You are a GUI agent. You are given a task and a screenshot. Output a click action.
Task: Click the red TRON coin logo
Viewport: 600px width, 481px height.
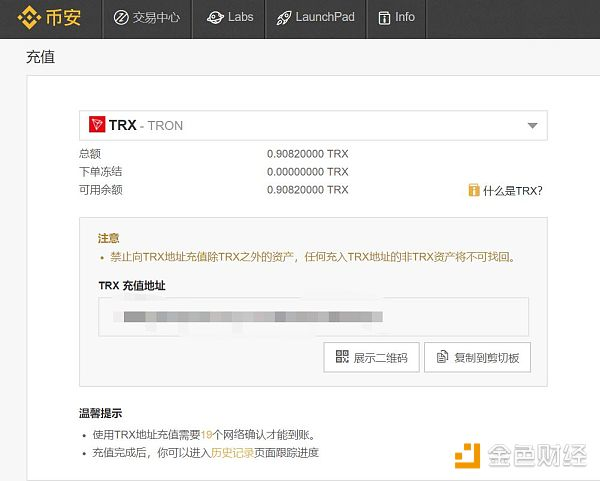(97, 125)
